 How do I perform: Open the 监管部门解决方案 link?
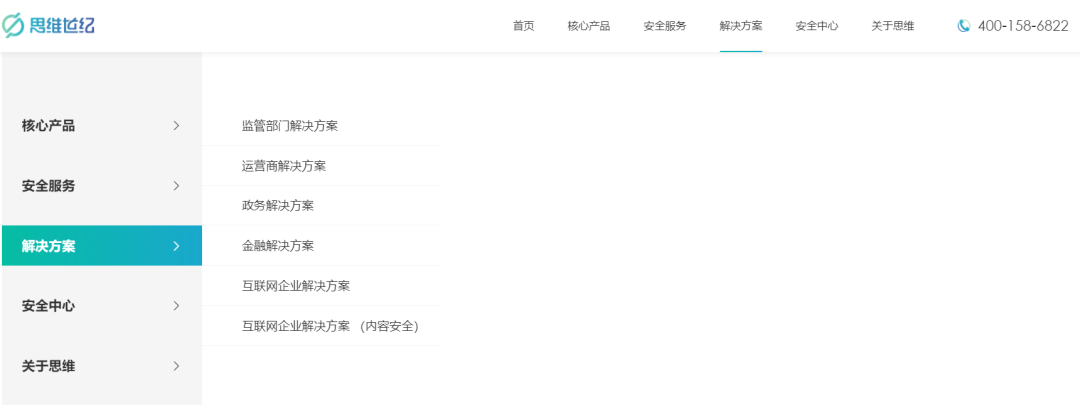coord(290,126)
